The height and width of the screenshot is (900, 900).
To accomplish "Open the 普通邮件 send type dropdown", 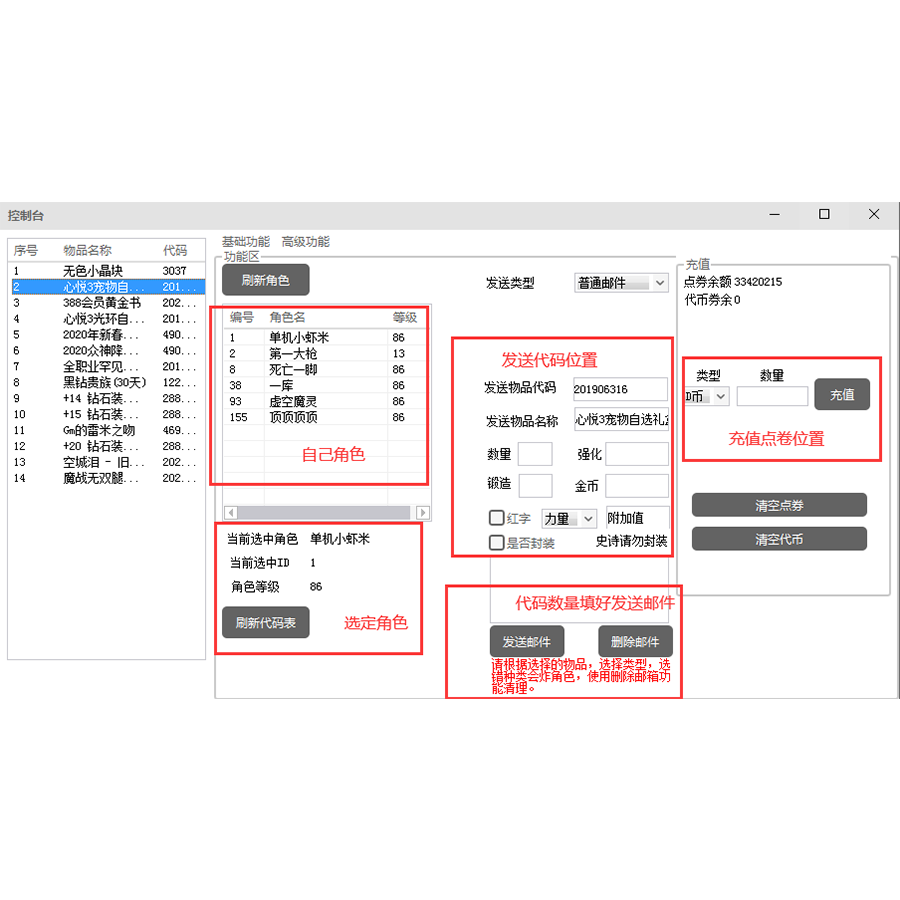I will coord(620,282).
